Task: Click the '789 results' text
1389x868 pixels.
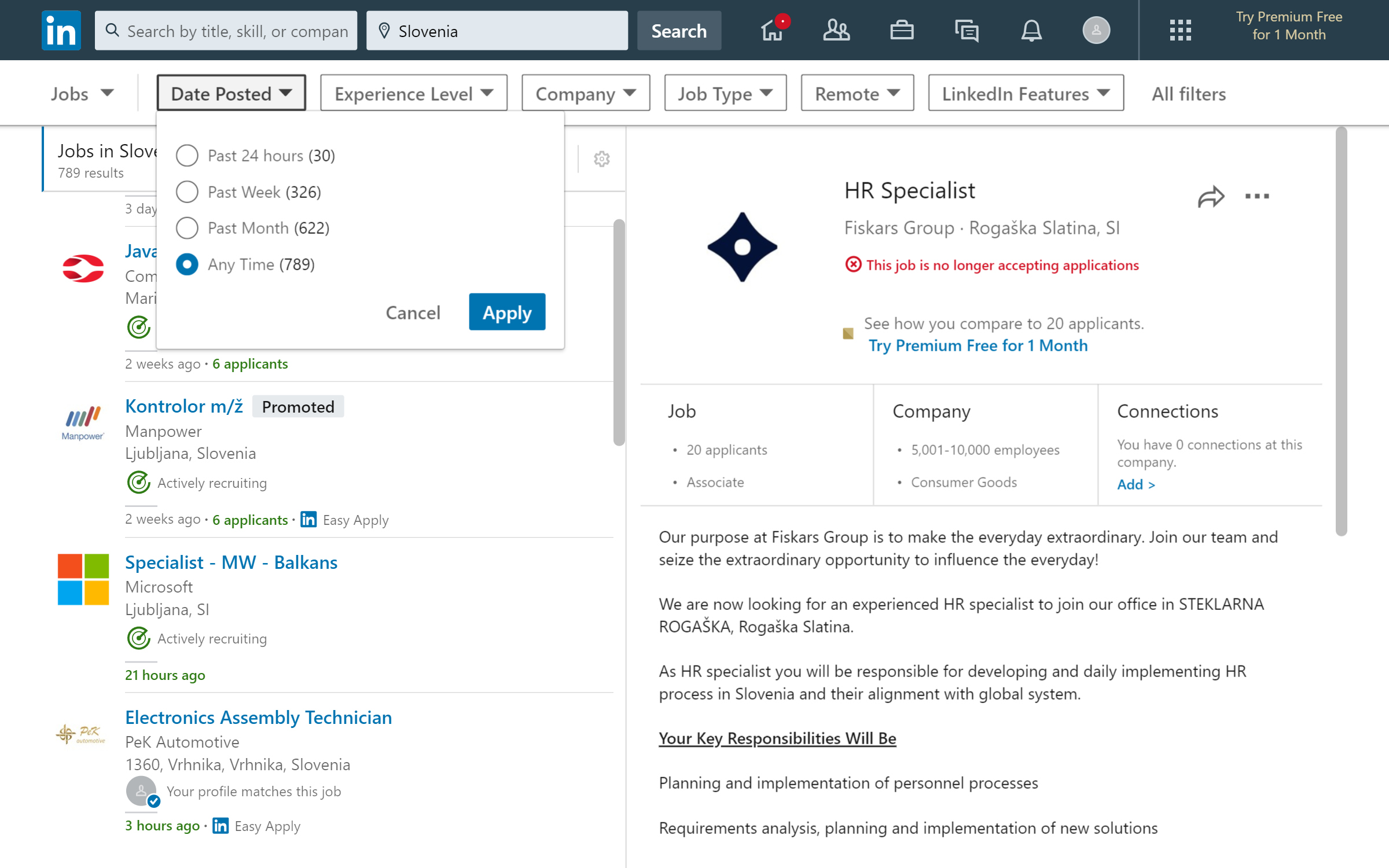Action: coord(91,172)
